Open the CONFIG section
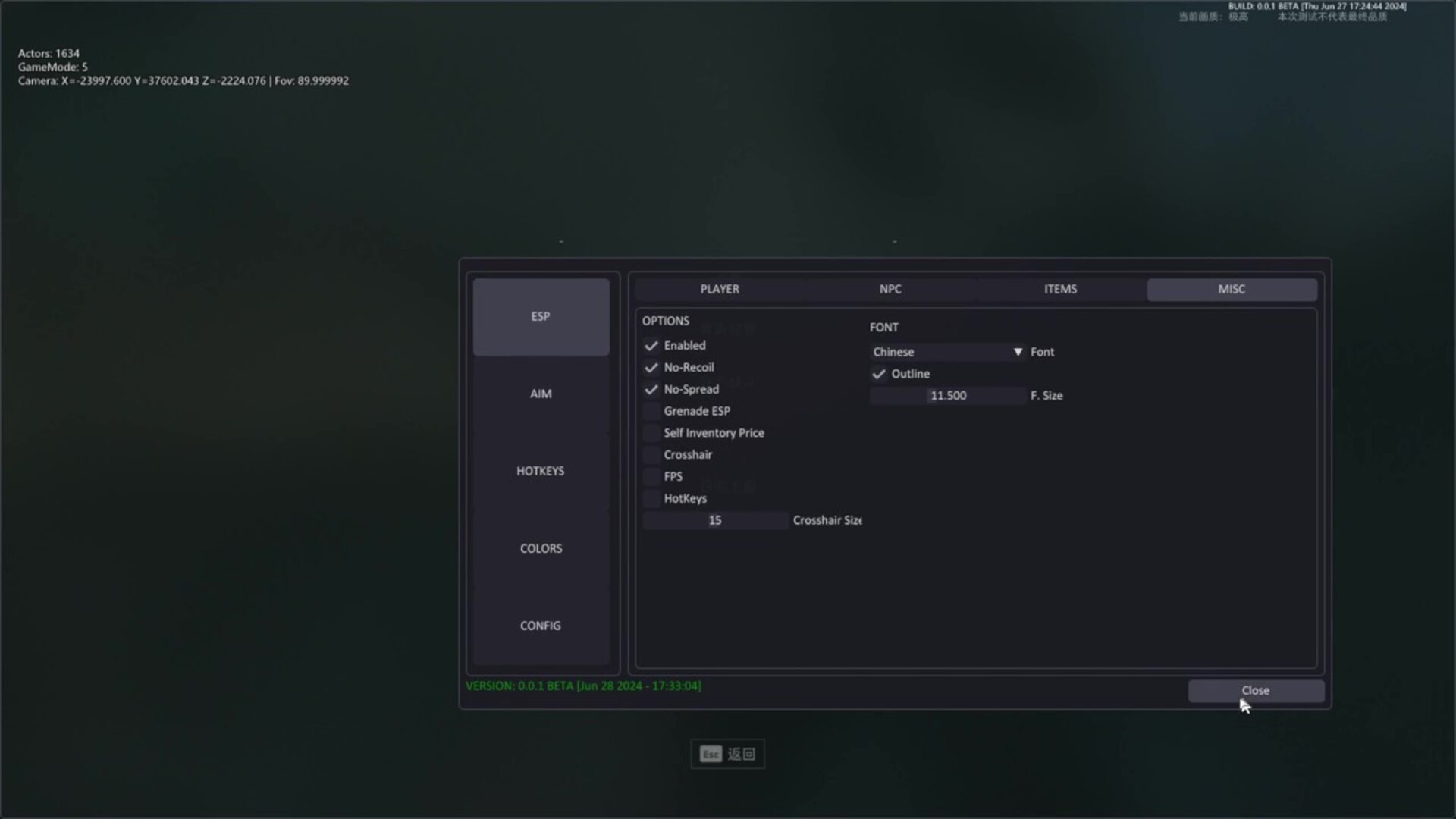1456x819 pixels. [x=540, y=625]
